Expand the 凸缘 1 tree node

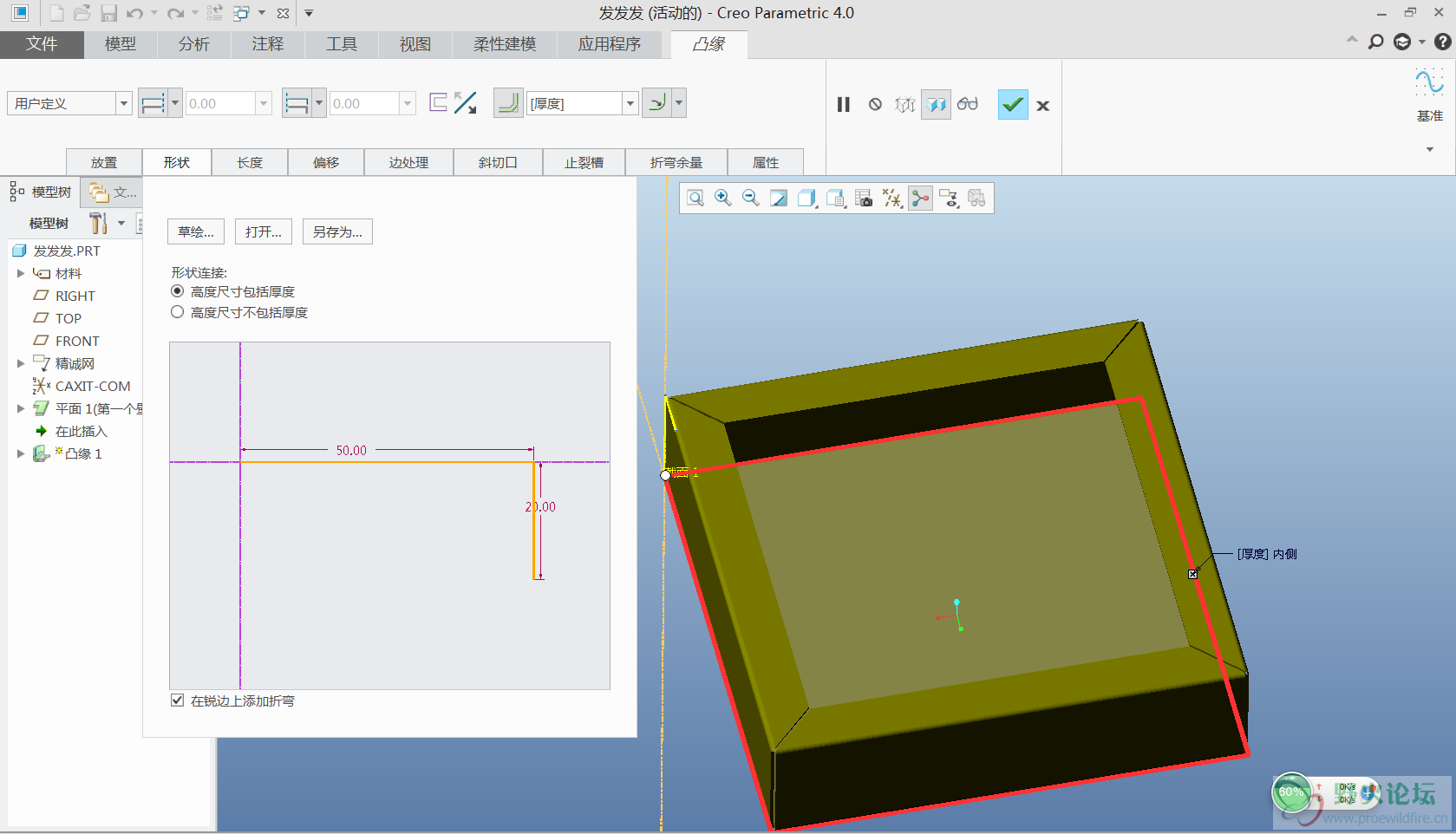tap(21, 453)
